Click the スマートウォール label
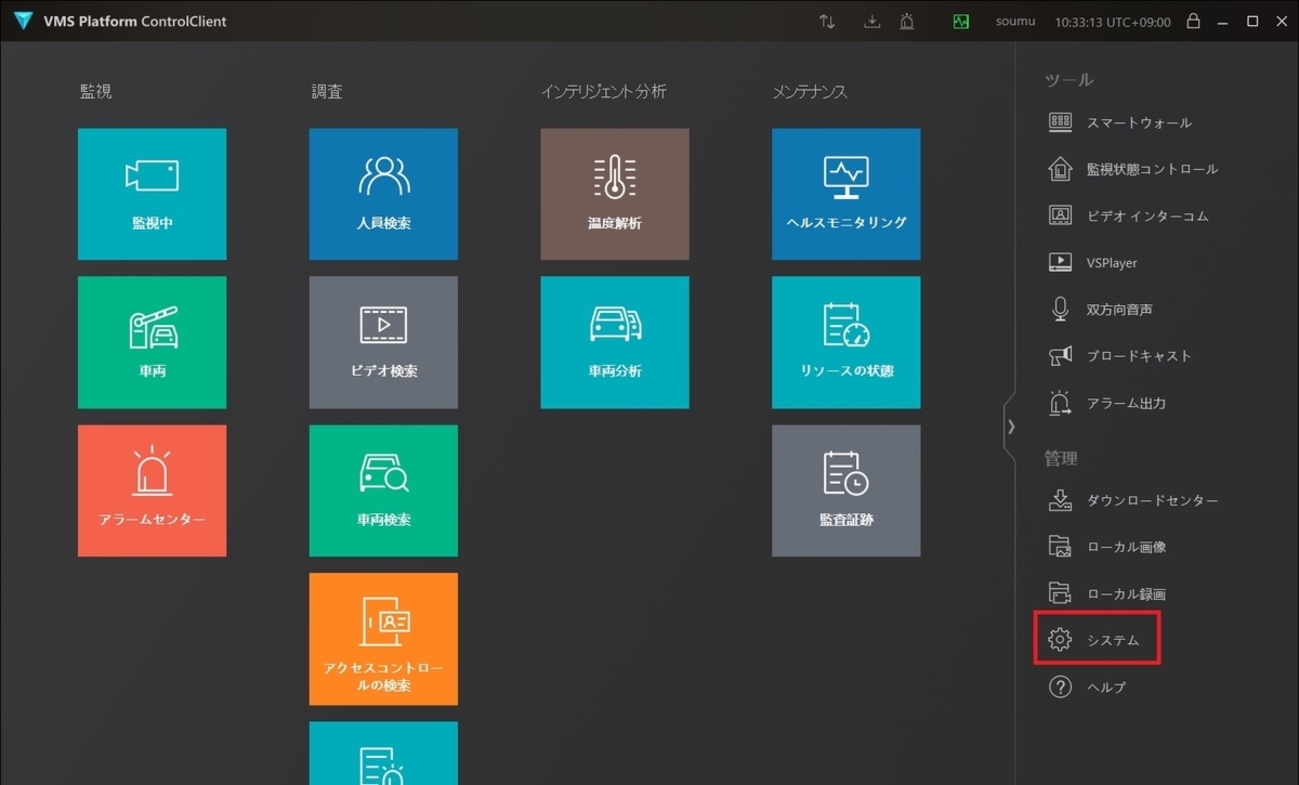Image resolution: width=1299 pixels, height=785 pixels. click(x=1139, y=122)
